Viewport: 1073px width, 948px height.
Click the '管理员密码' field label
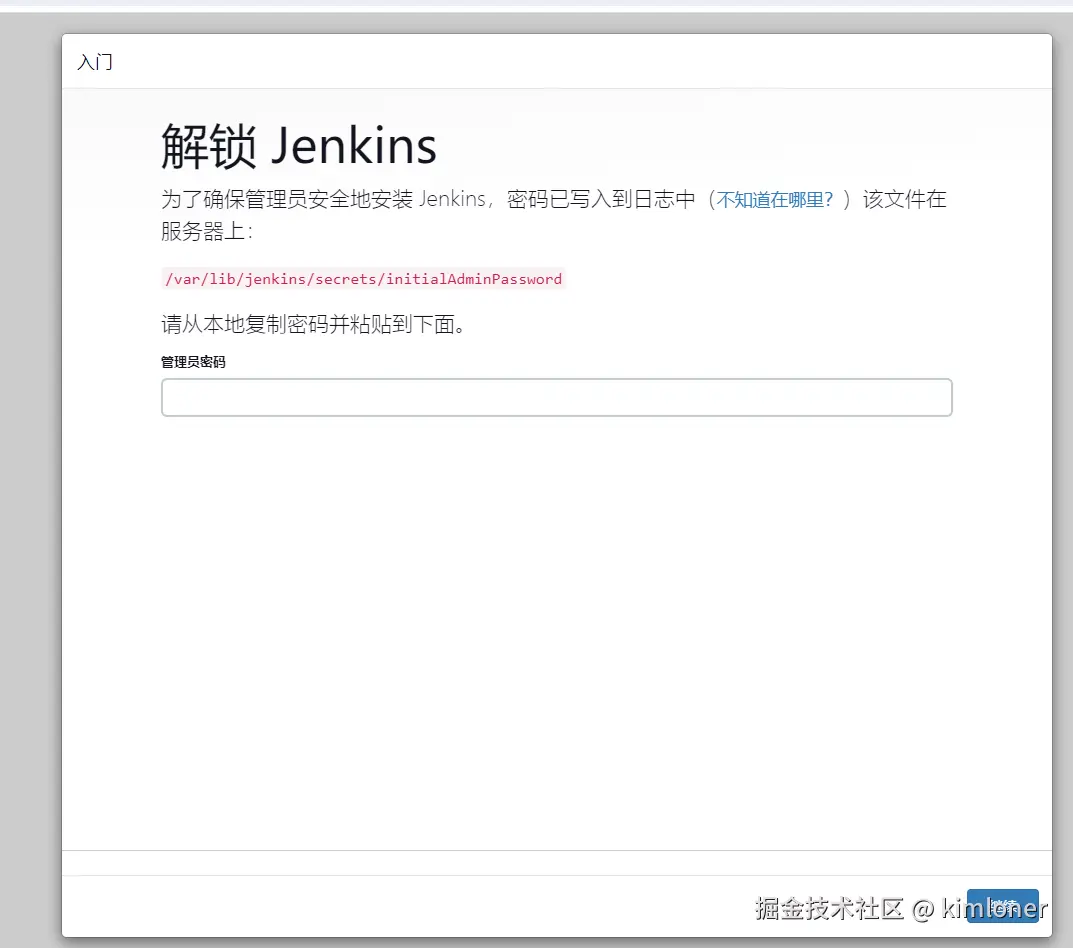click(x=193, y=362)
